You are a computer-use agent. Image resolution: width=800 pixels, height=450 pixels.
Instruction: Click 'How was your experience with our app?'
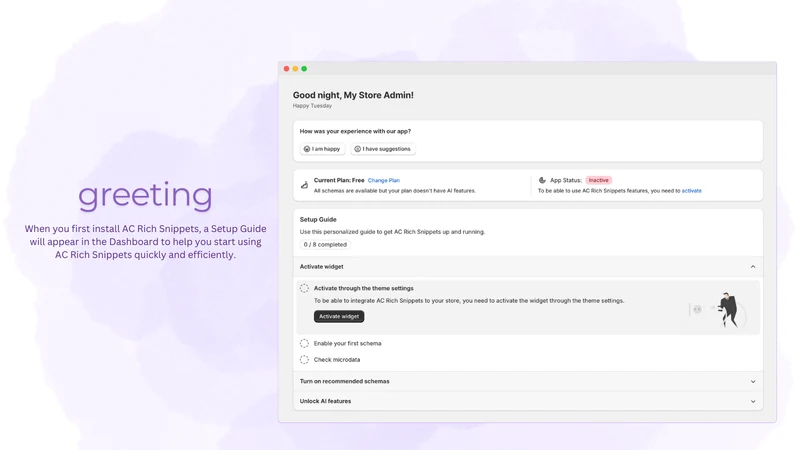coord(355,131)
